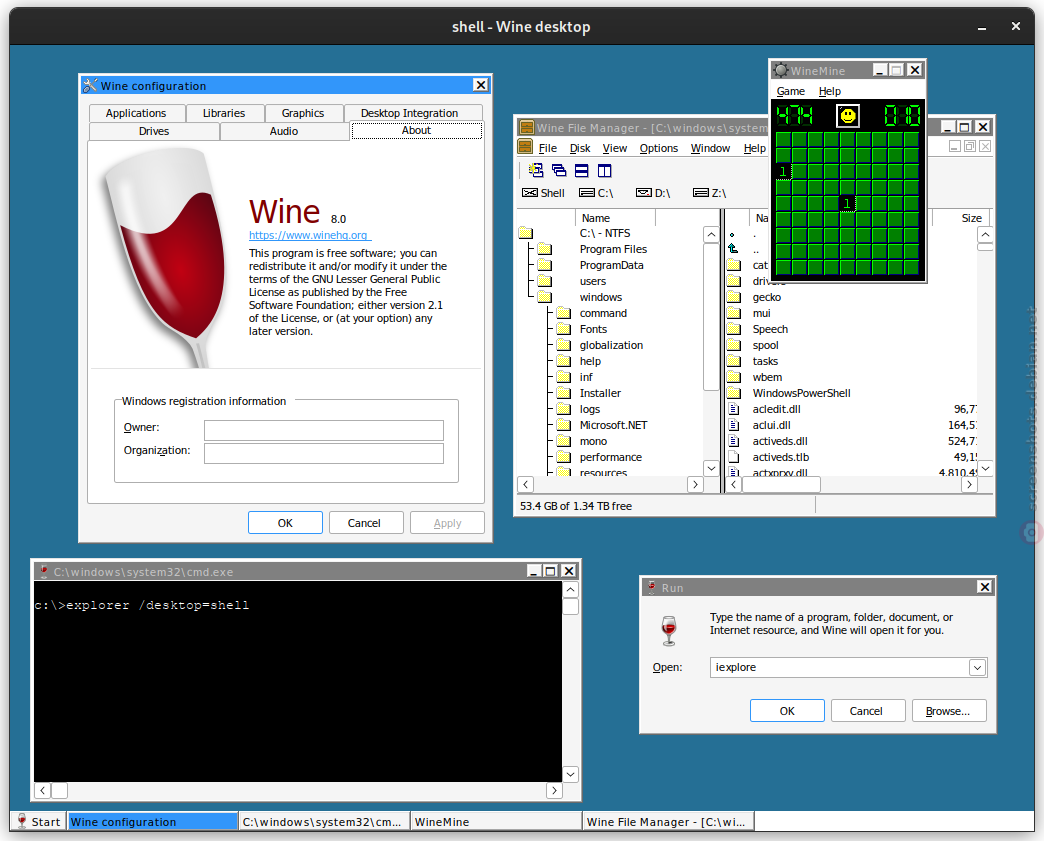Click the cmd.exe title bar wine icon

click(44, 571)
